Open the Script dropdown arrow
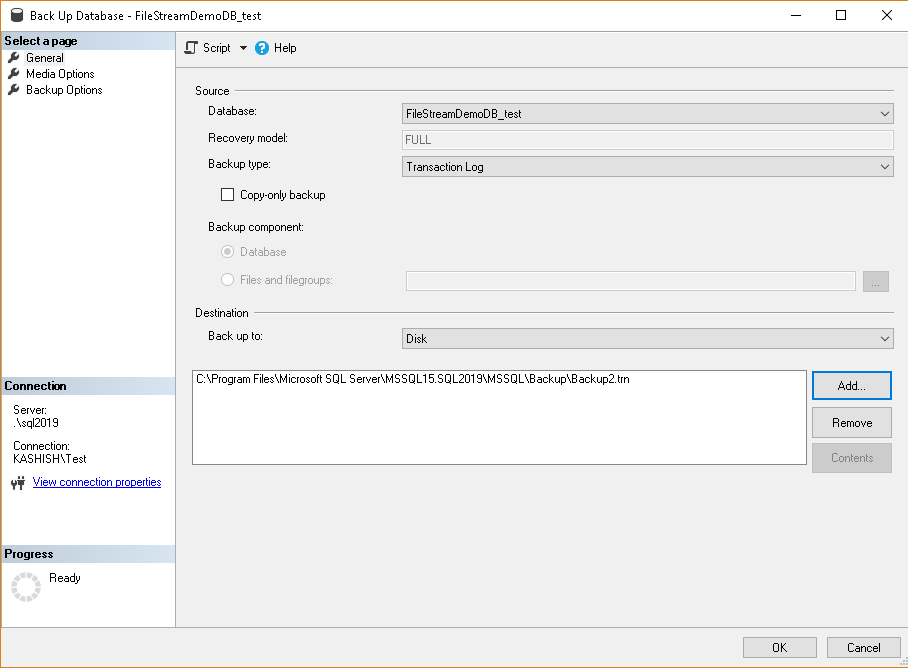 point(243,48)
